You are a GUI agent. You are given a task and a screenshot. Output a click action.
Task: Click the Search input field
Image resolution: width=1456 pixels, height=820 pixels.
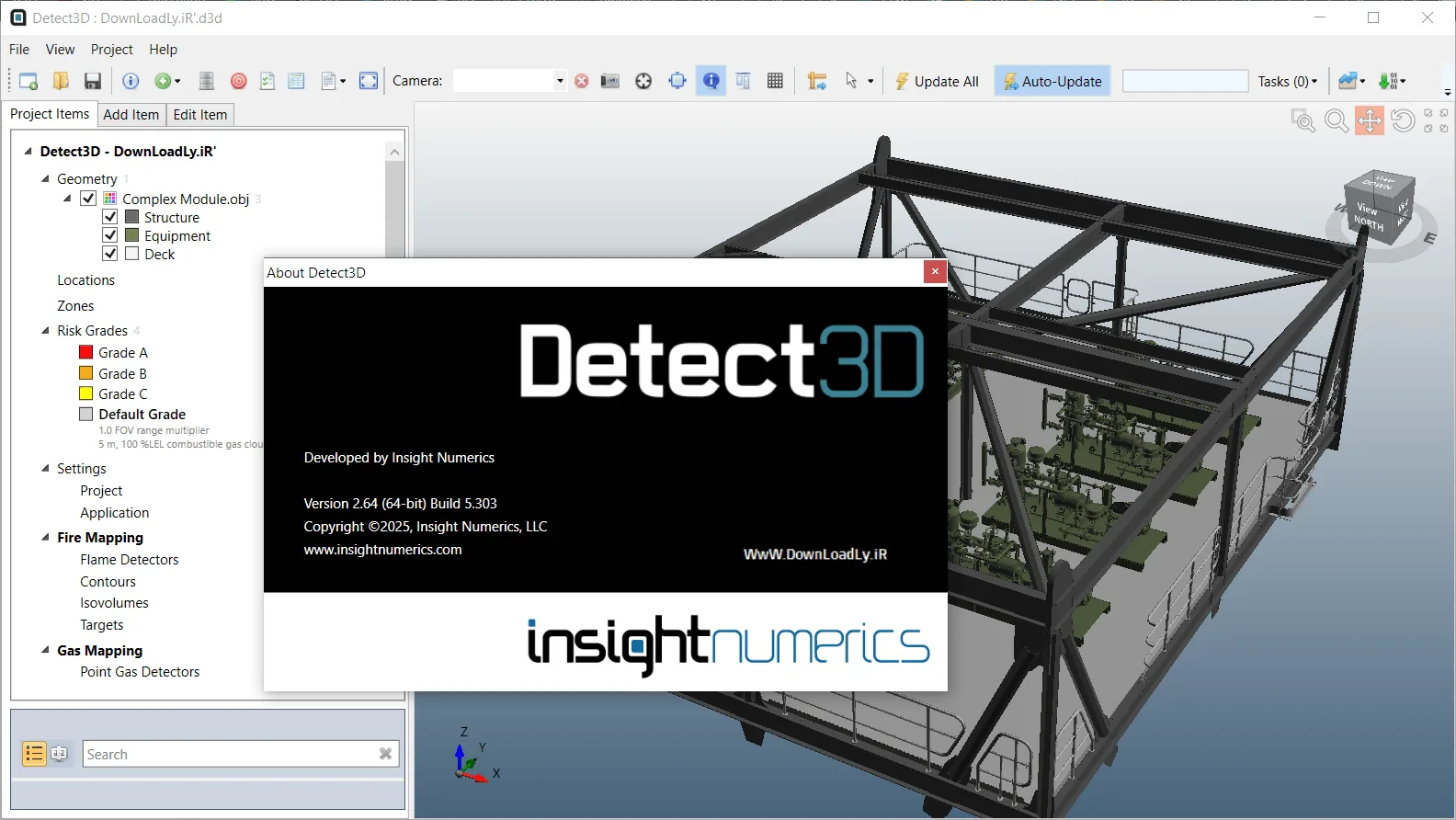tap(230, 754)
